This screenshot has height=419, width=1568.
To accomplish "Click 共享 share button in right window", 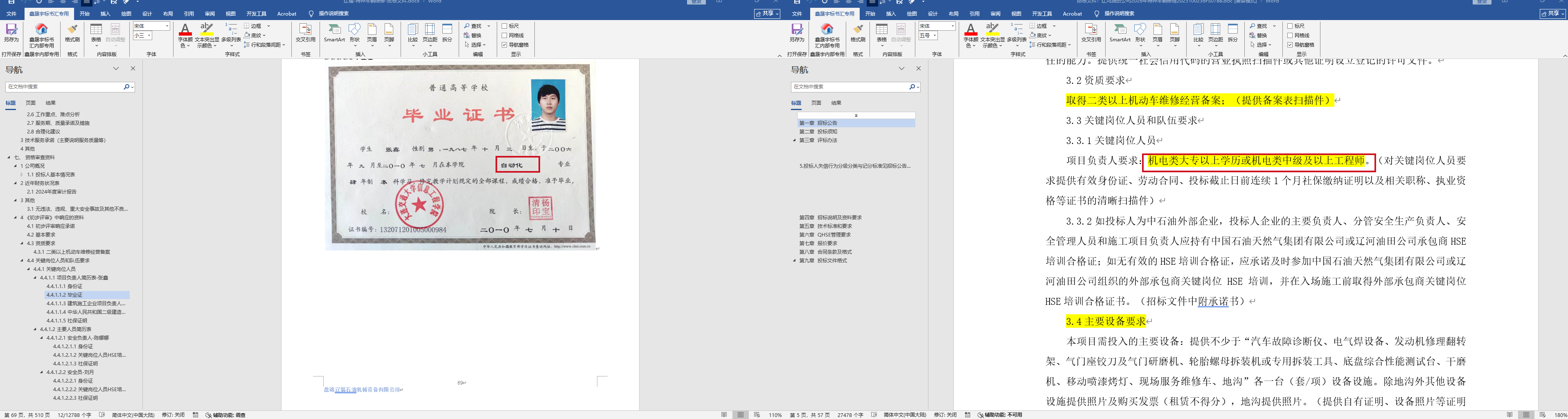I will [x=1553, y=14].
